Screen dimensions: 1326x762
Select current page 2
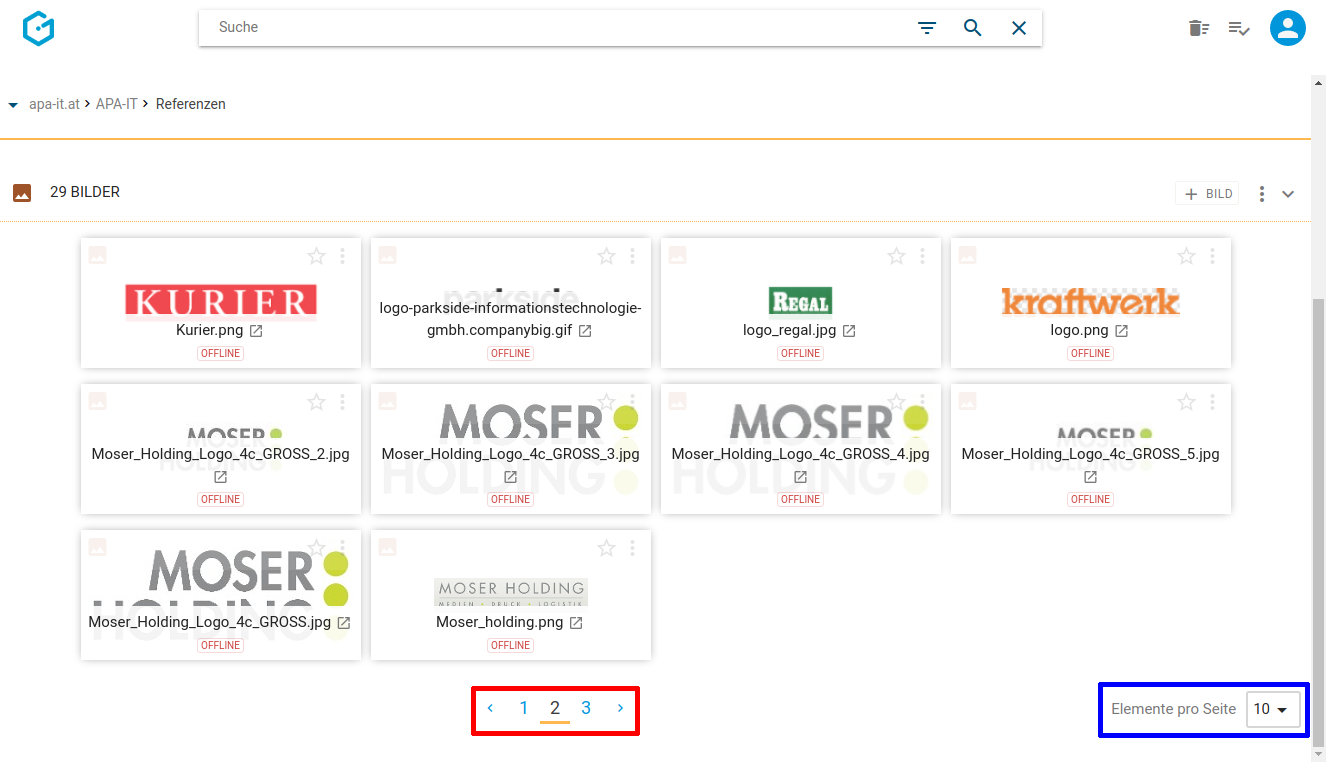point(555,708)
